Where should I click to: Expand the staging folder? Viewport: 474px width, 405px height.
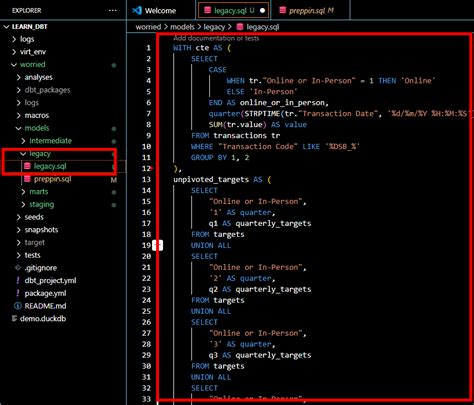pyautogui.click(x=23, y=204)
